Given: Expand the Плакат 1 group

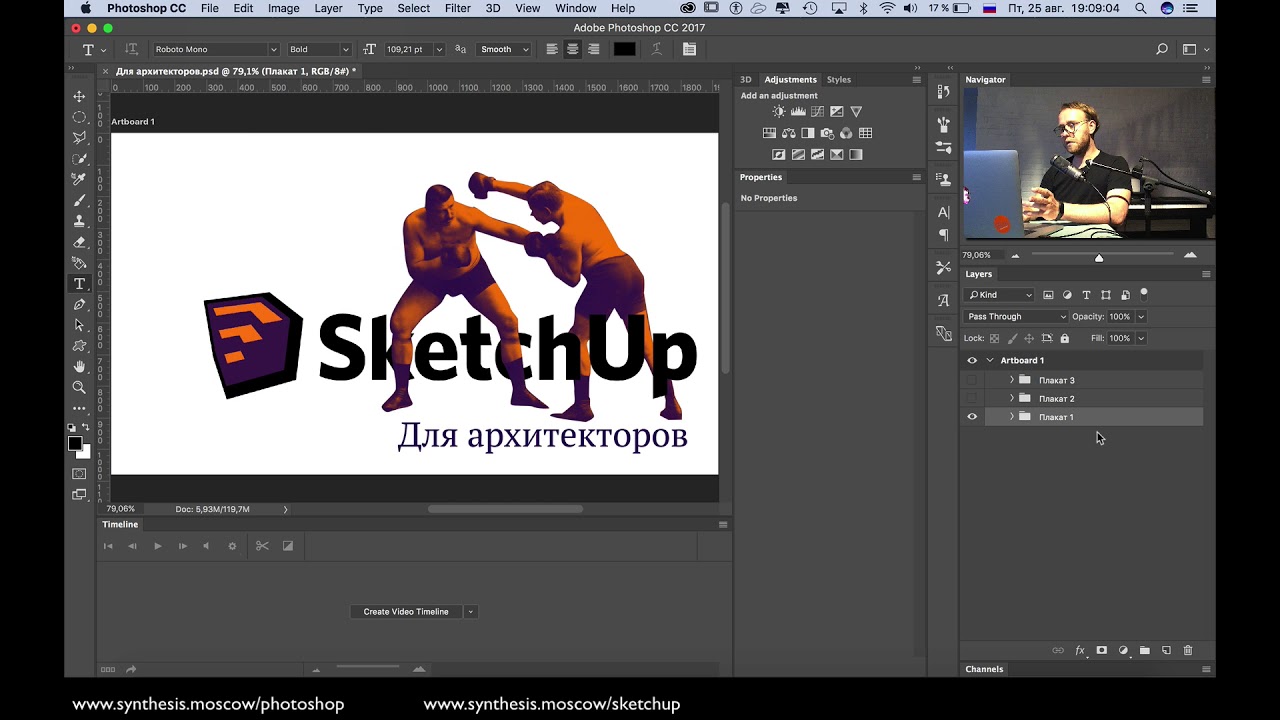Looking at the screenshot, I should pyautogui.click(x=1011, y=417).
